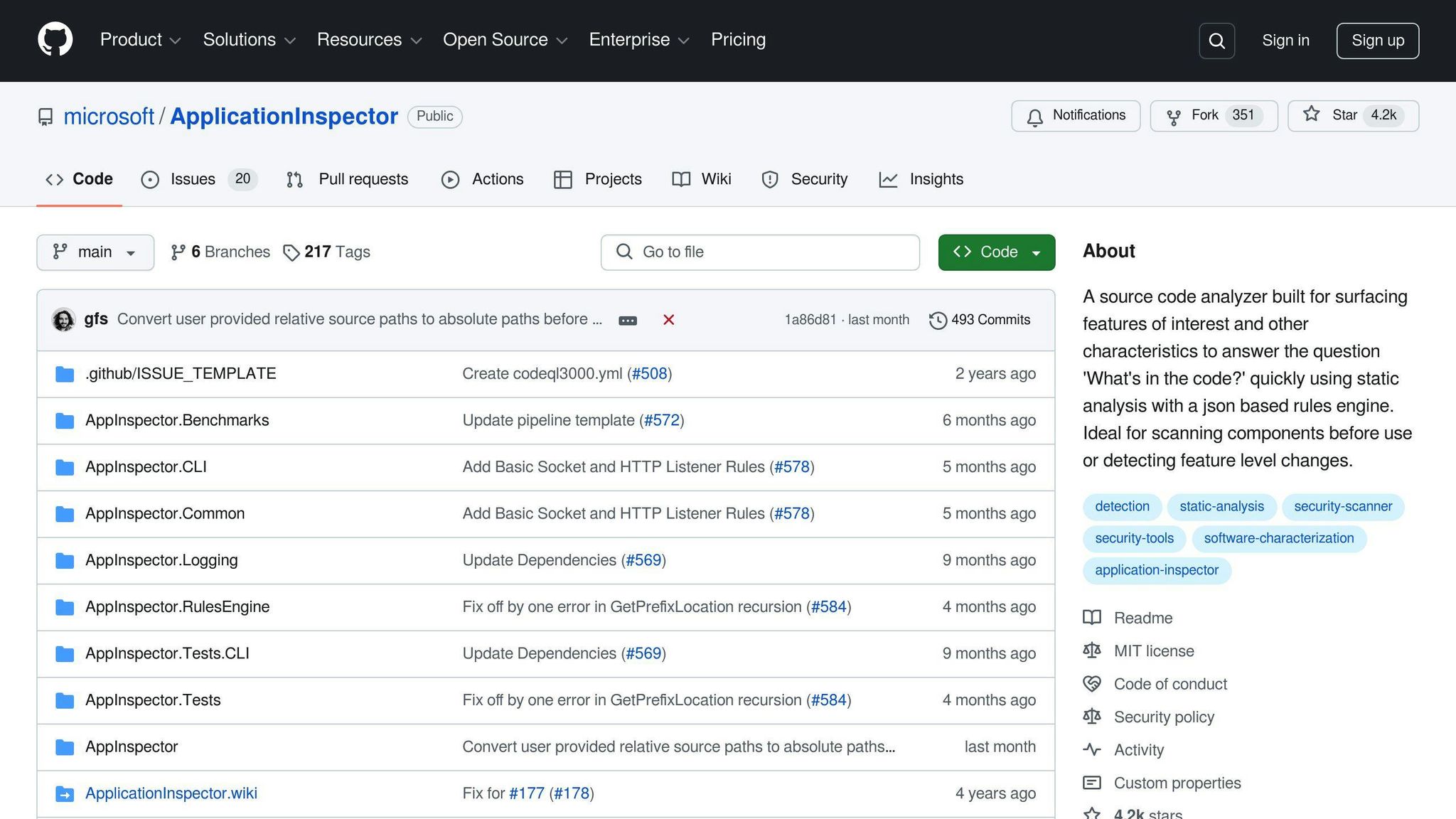Select the submodule arrow icon on ApplicationInspector.wiki
Viewport: 1456px width, 819px height.
pos(65,793)
